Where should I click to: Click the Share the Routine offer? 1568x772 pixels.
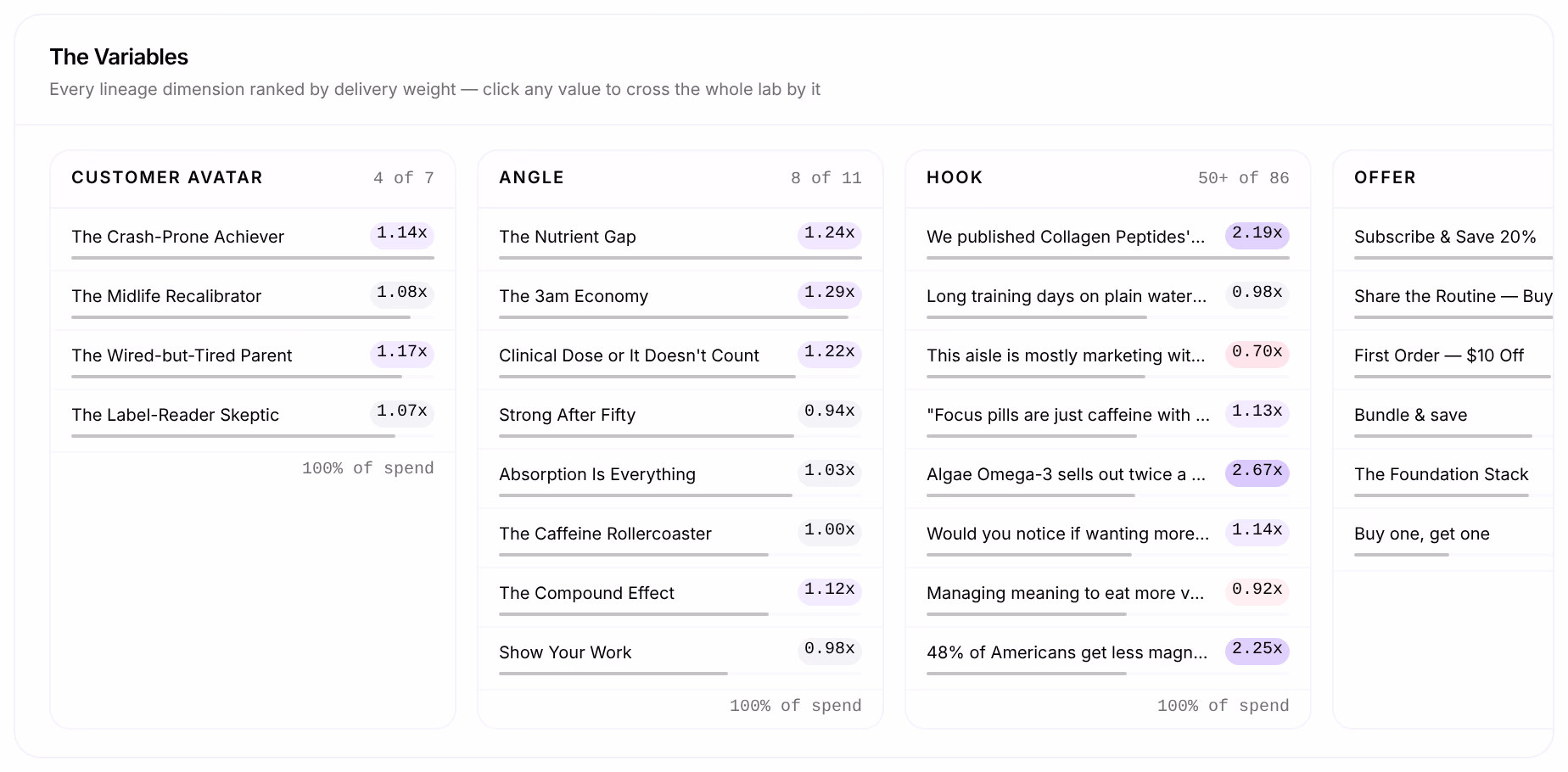1444,299
